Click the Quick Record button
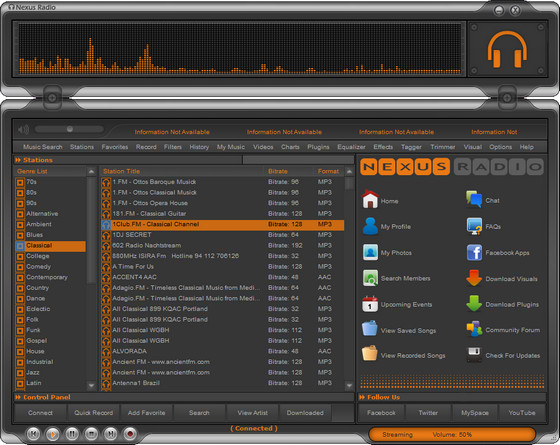This screenshot has width=560, height=445. pos(94,413)
